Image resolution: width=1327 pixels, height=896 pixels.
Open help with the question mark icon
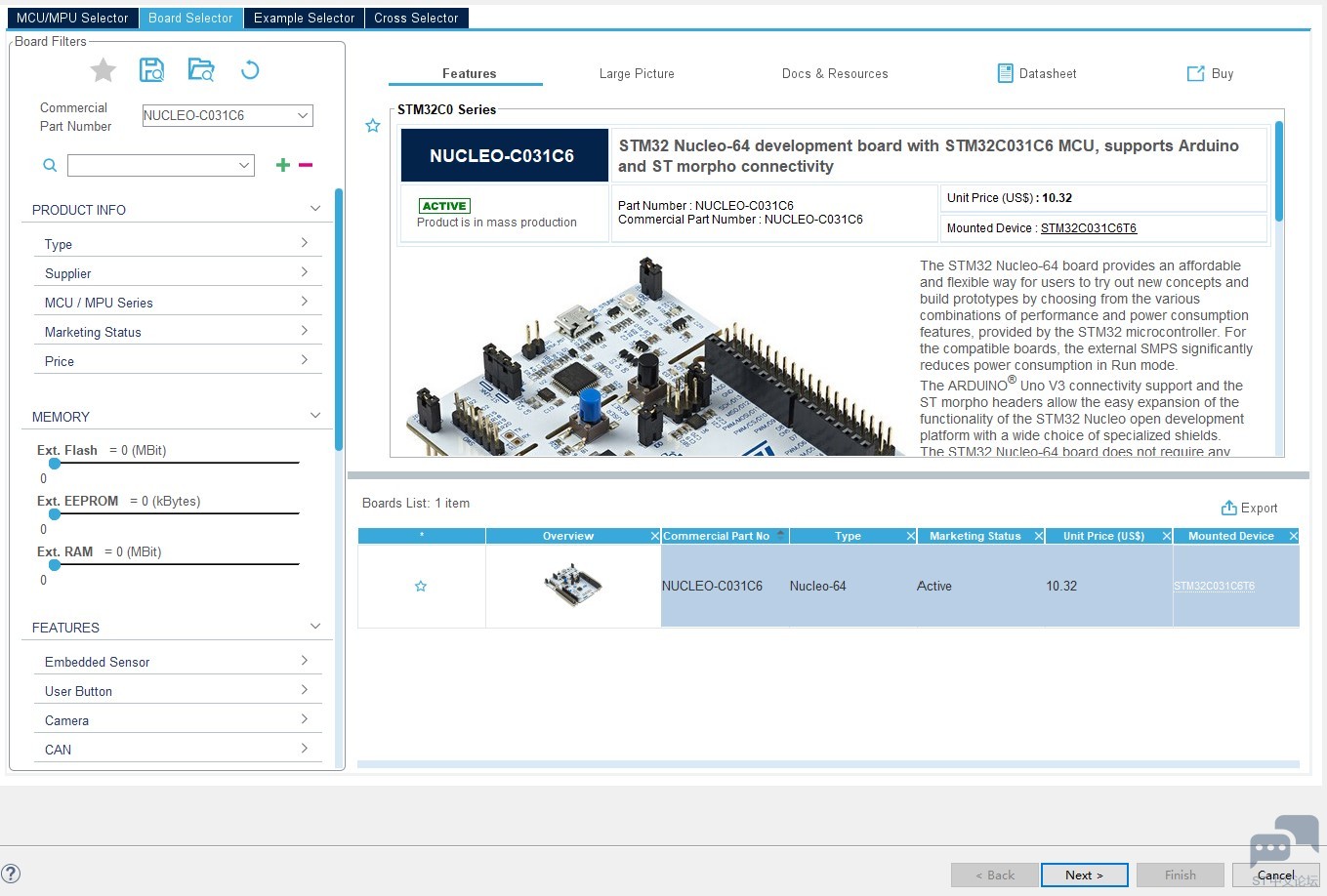pyautogui.click(x=11, y=874)
